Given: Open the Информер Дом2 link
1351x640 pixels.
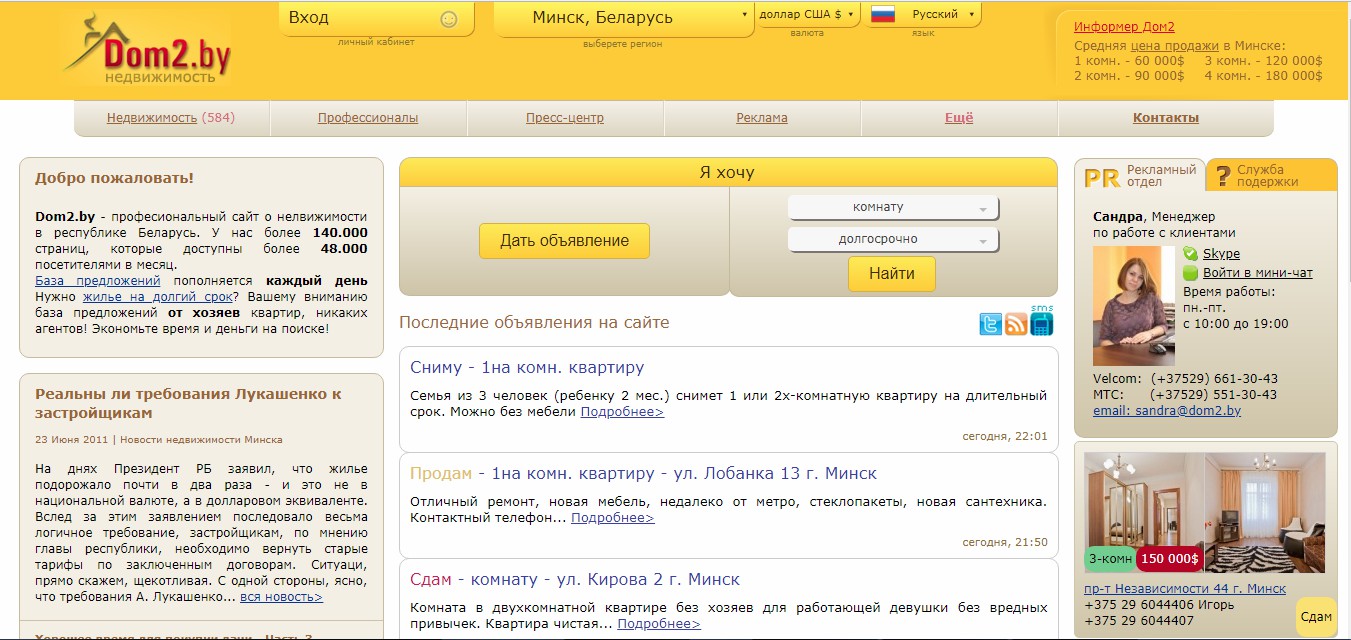Looking at the screenshot, I should click(1124, 27).
